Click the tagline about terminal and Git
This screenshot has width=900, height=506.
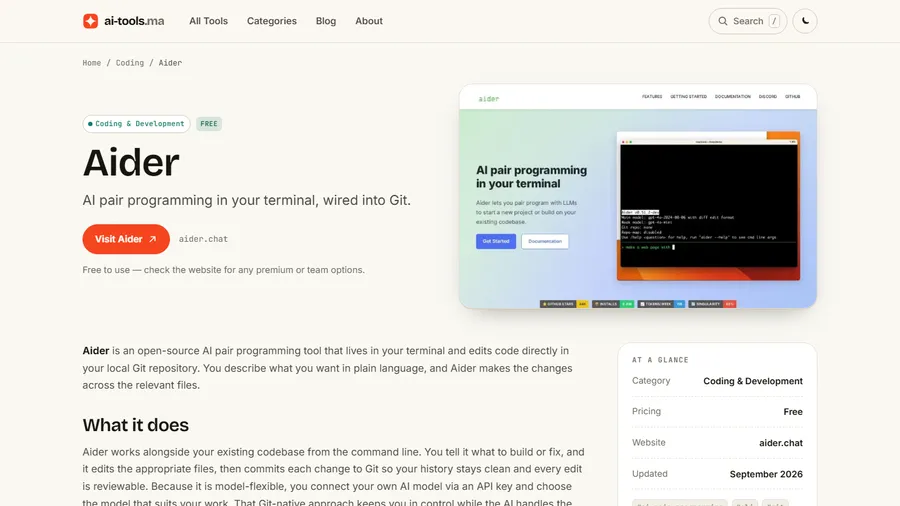[246, 200]
